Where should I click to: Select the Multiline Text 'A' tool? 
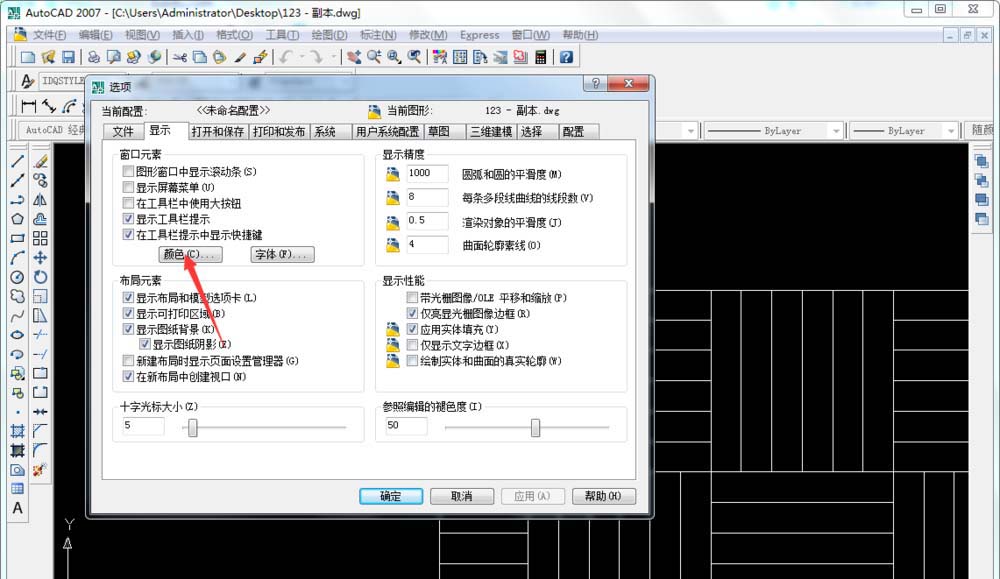tap(17, 508)
